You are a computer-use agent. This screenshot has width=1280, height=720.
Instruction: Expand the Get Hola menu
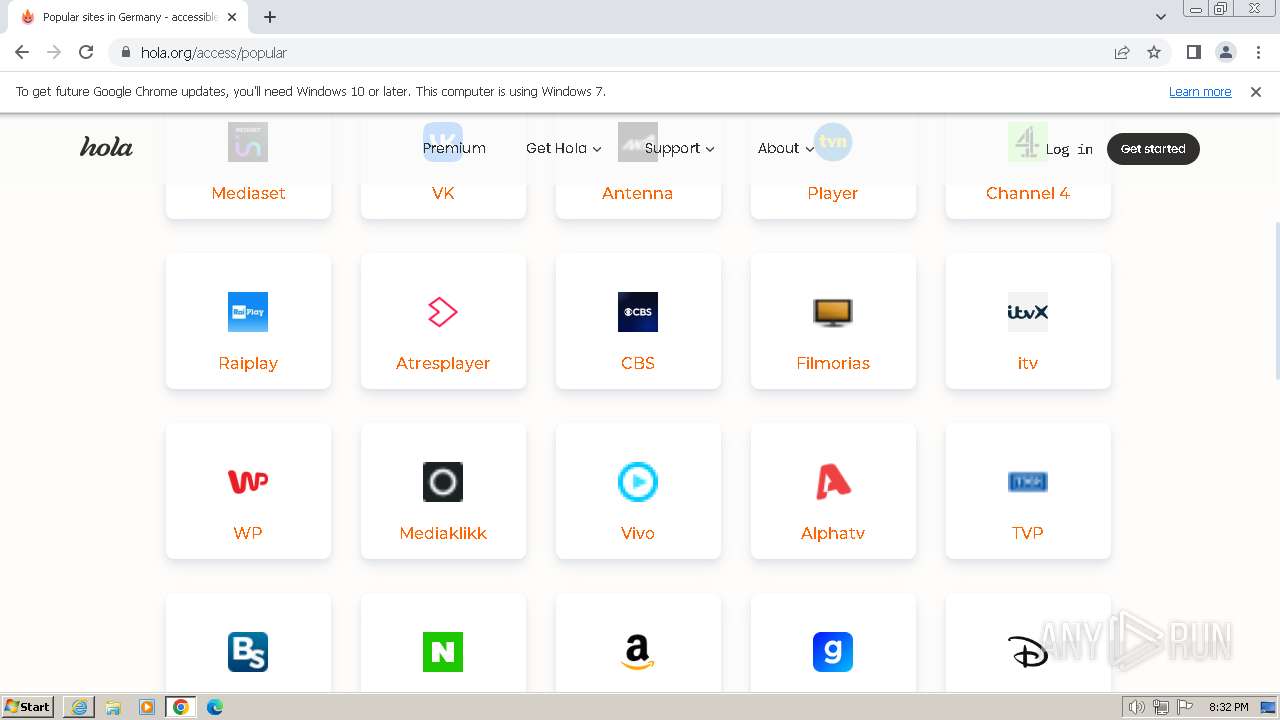point(564,148)
